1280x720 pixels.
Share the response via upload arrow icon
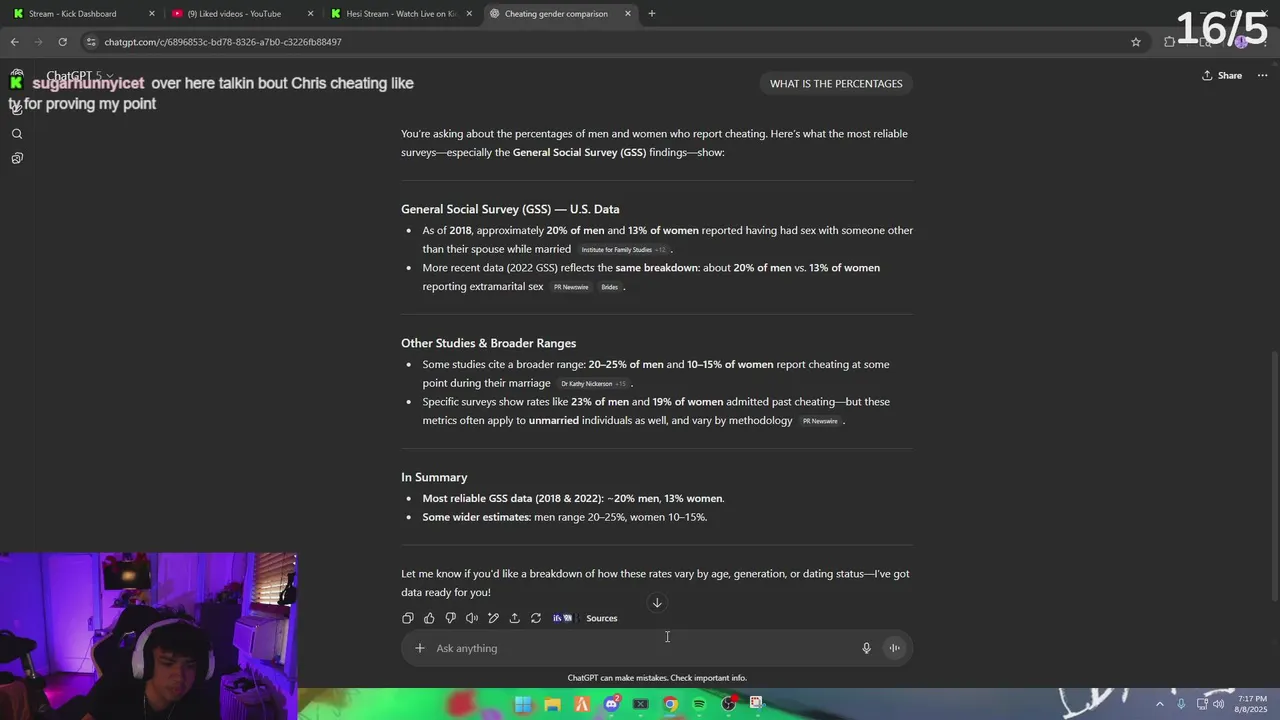click(x=514, y=618)
